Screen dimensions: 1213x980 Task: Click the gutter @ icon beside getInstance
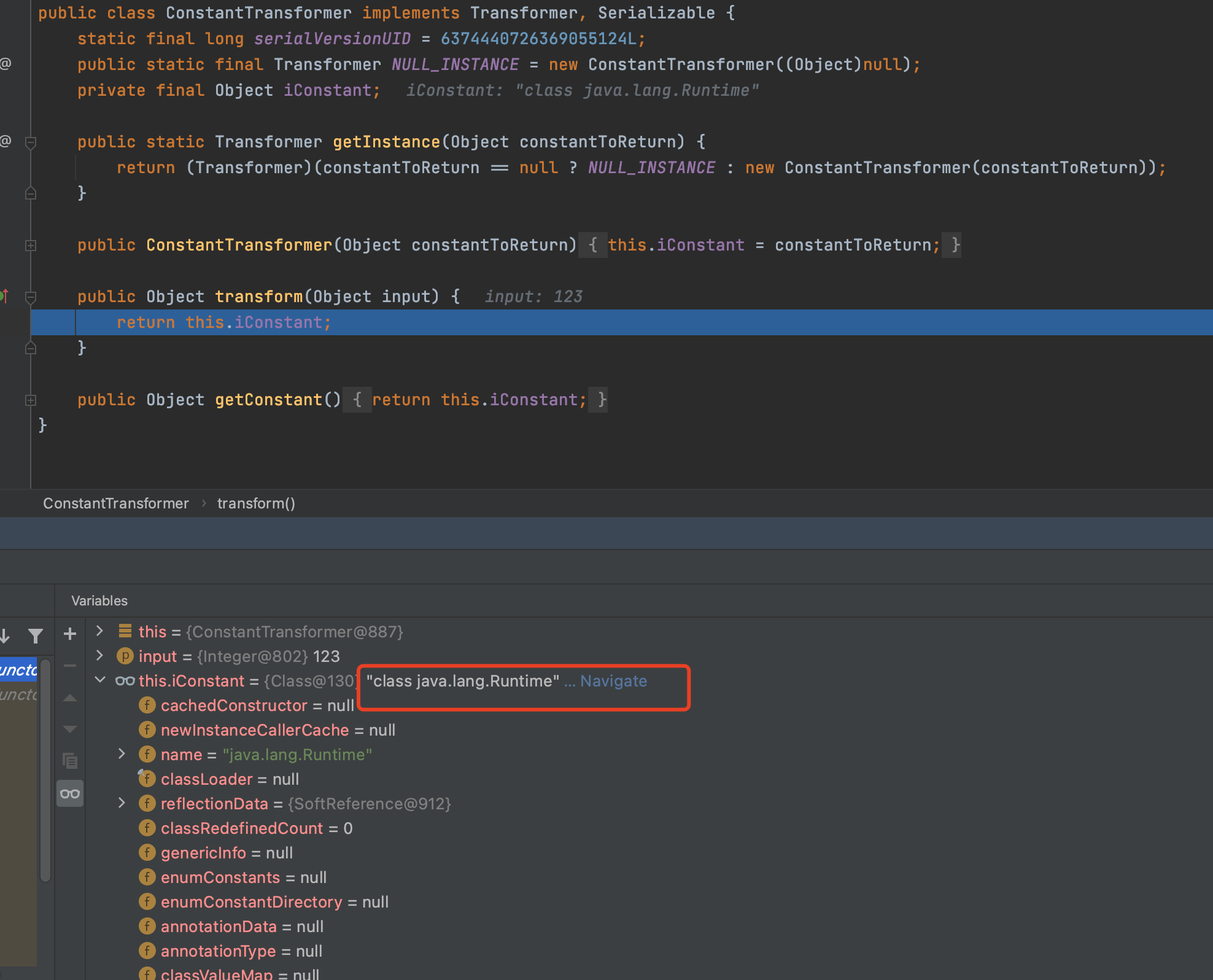tap(6, 141)
